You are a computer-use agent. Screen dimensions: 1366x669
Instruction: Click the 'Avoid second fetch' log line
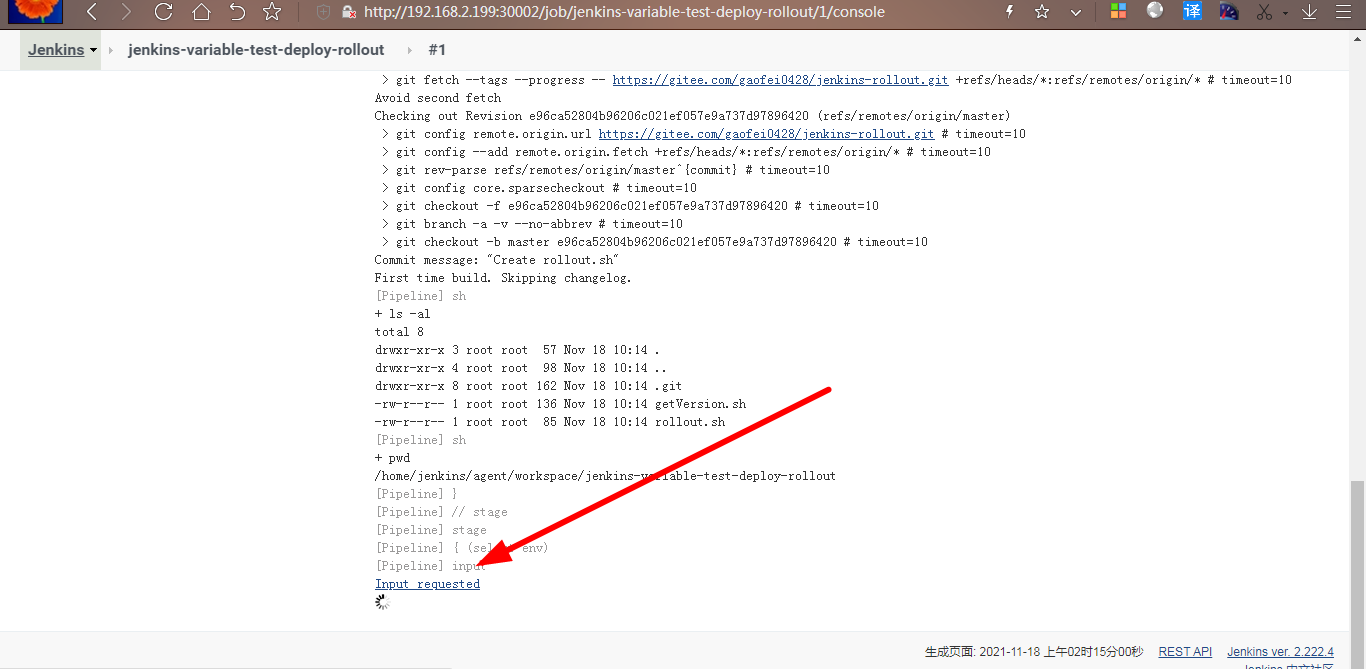click(x=438, y=98)
